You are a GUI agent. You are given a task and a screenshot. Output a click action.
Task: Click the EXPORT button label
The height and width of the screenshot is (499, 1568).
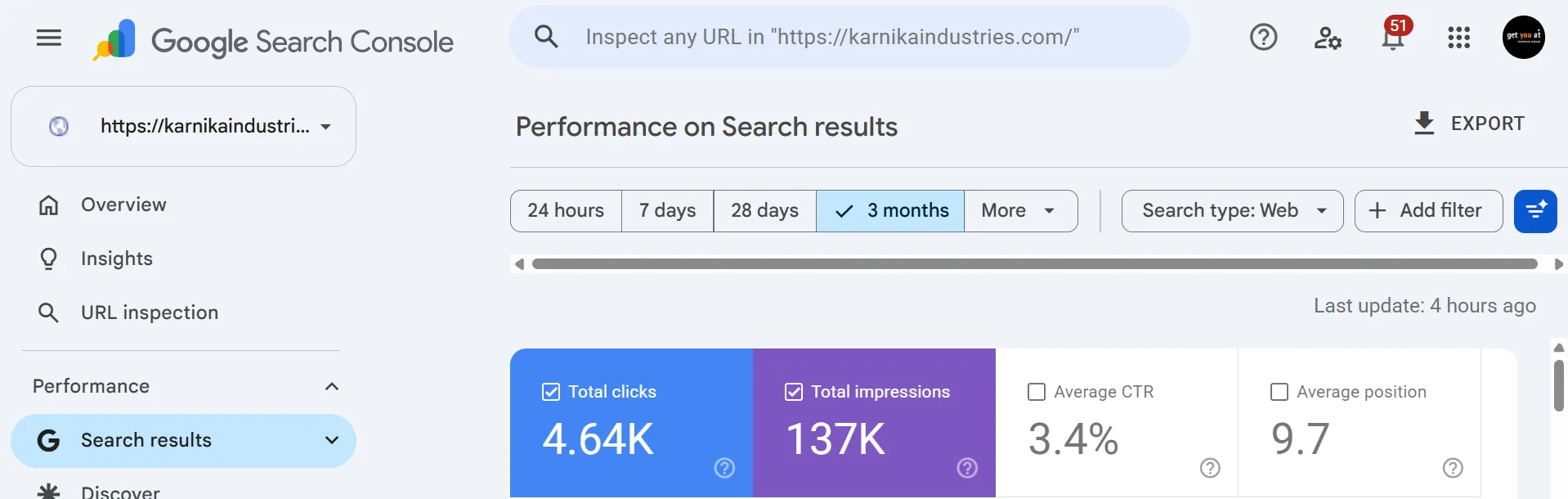click(x=1487, y=124)
